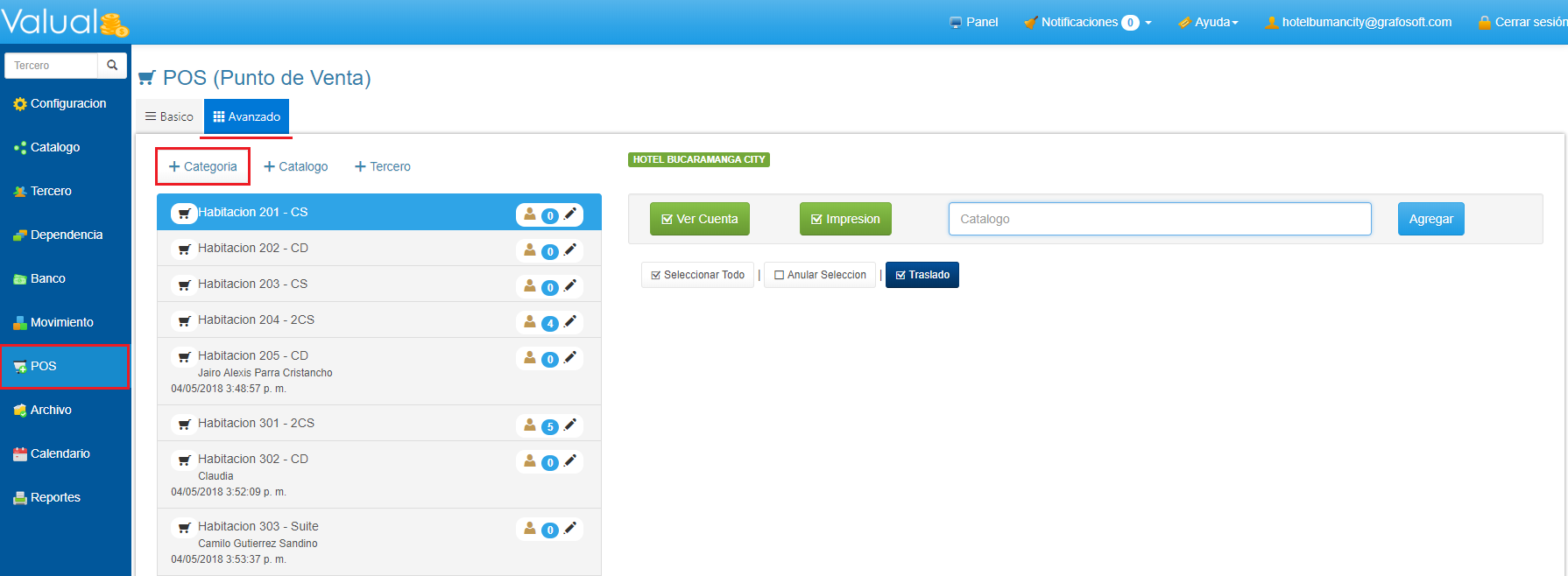Click the Anular Seleccion checkbox button
This screenshot has height=576, width=1568.
pos(820,275)
